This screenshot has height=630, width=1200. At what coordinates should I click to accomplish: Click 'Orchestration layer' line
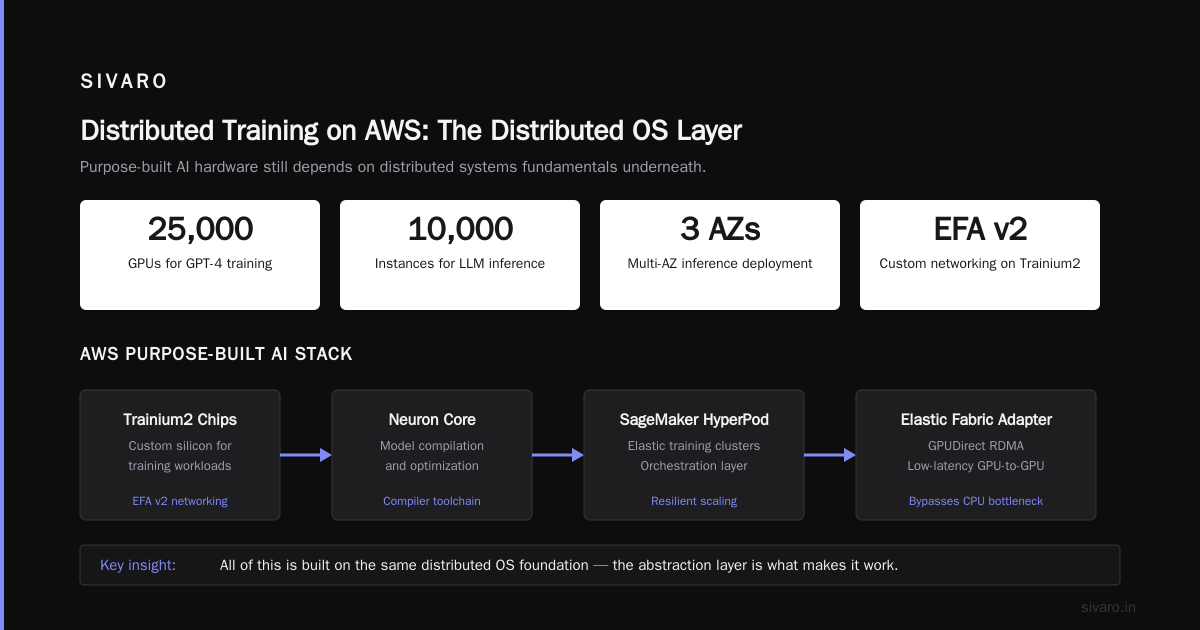pyautogui.click(x=694, y=466)
